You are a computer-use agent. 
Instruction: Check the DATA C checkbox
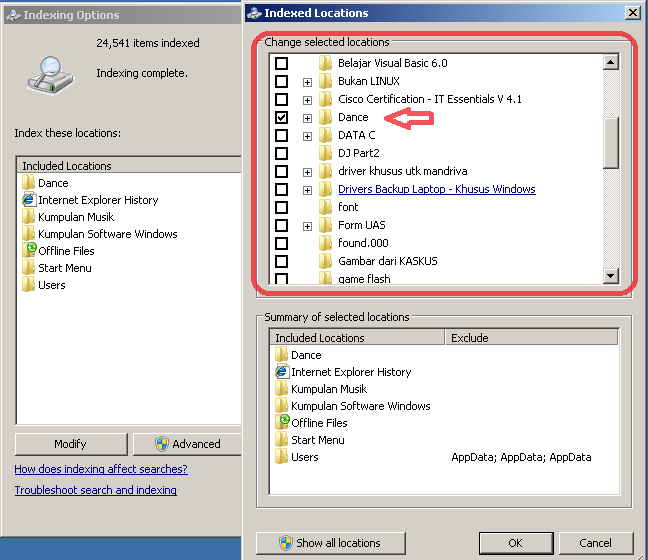281,135
